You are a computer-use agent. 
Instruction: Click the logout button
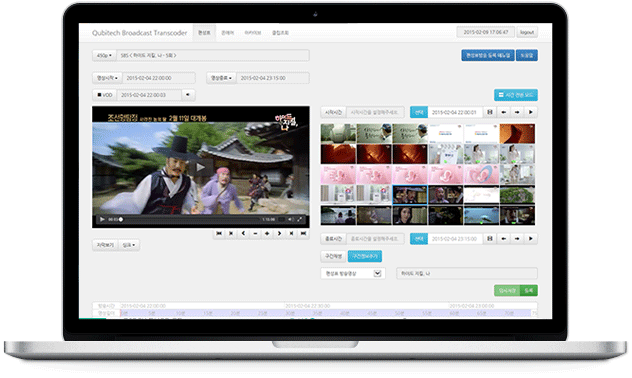(527, 32)
